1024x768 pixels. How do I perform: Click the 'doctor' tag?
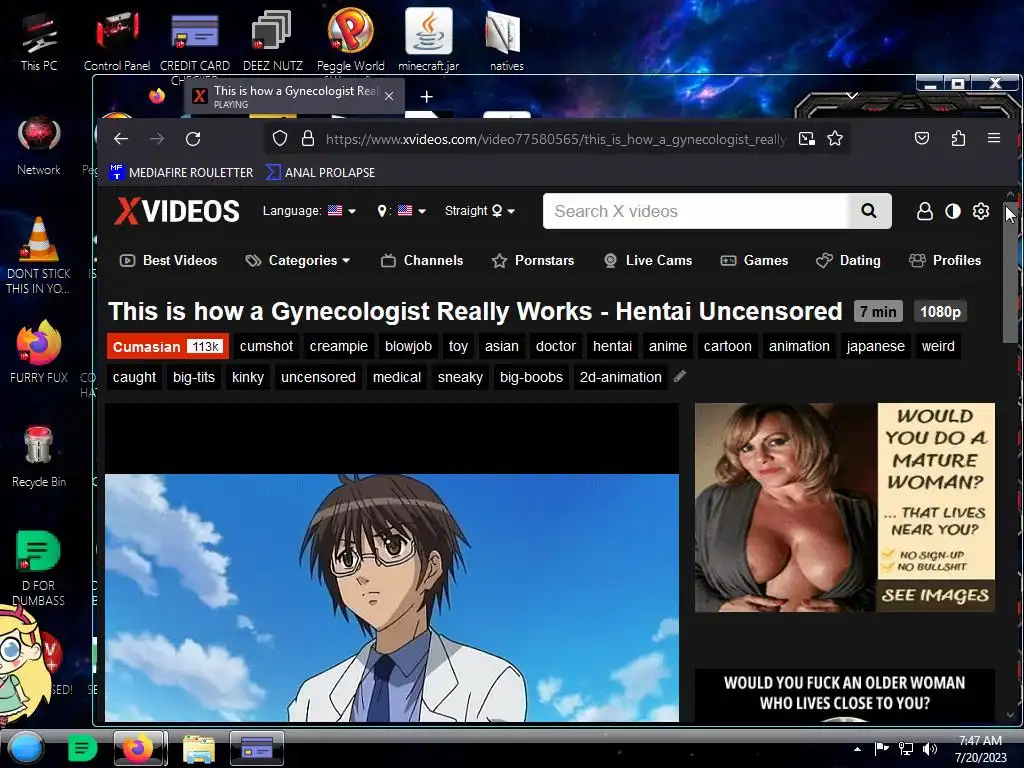point(556,346)
